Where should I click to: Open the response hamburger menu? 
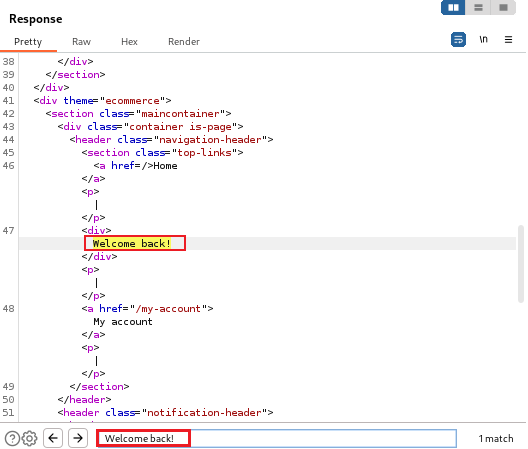508,40
